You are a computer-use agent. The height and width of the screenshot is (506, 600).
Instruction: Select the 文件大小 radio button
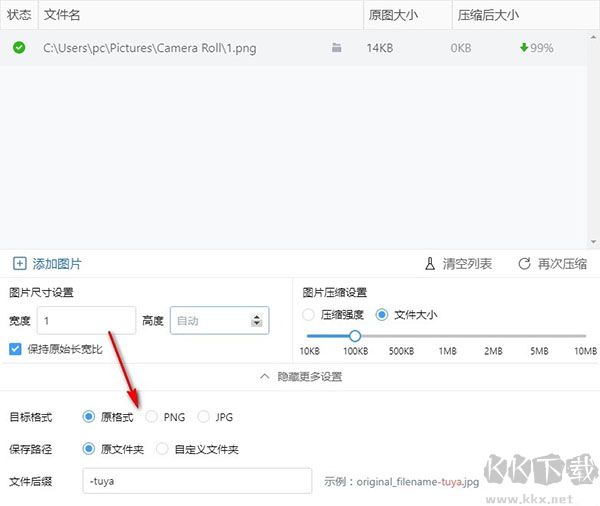382,315
